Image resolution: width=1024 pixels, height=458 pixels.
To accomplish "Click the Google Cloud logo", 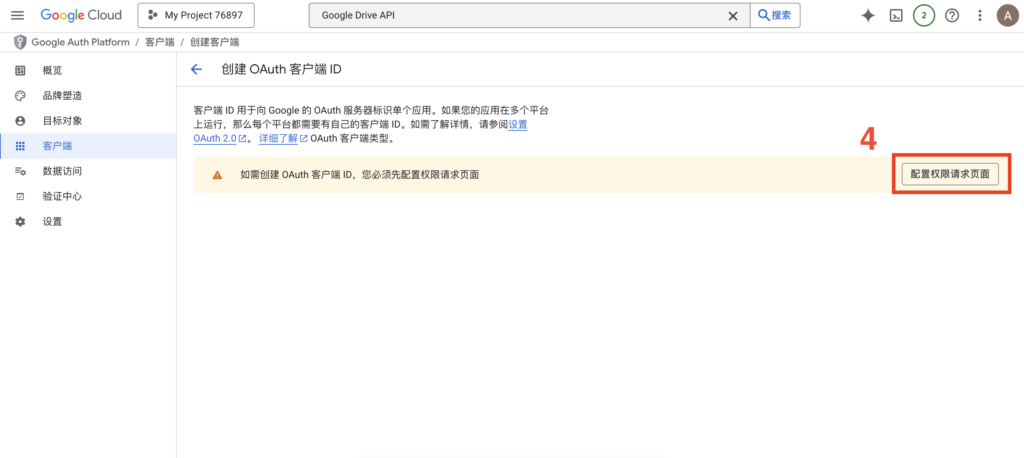I will (81, 15).
